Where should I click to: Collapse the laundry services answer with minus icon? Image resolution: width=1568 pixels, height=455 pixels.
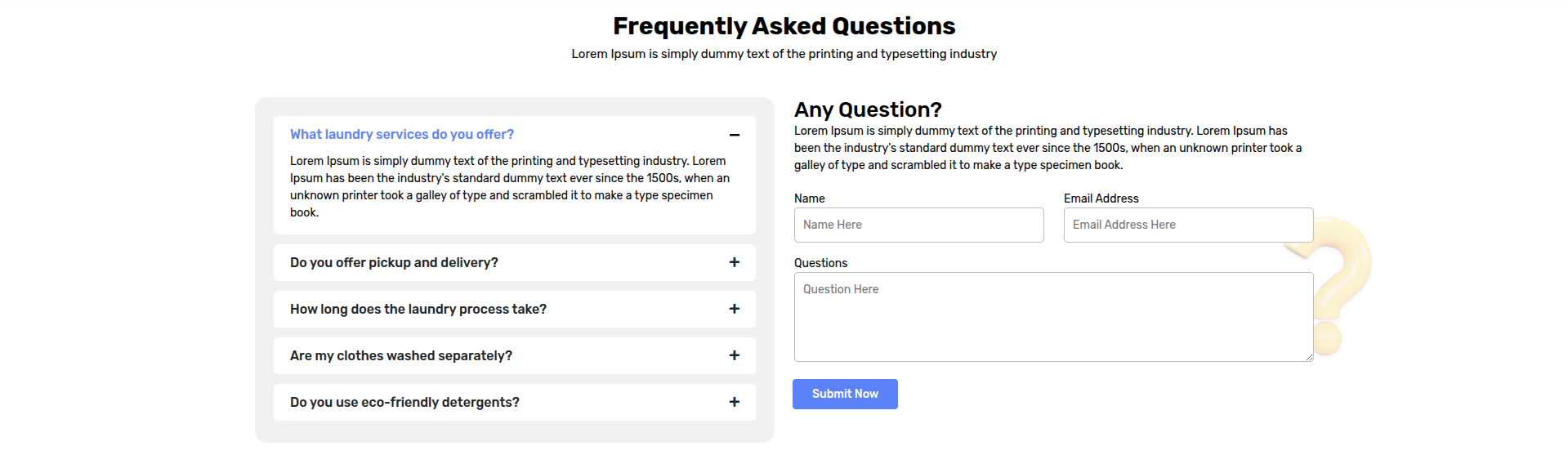tap(734, 135)
